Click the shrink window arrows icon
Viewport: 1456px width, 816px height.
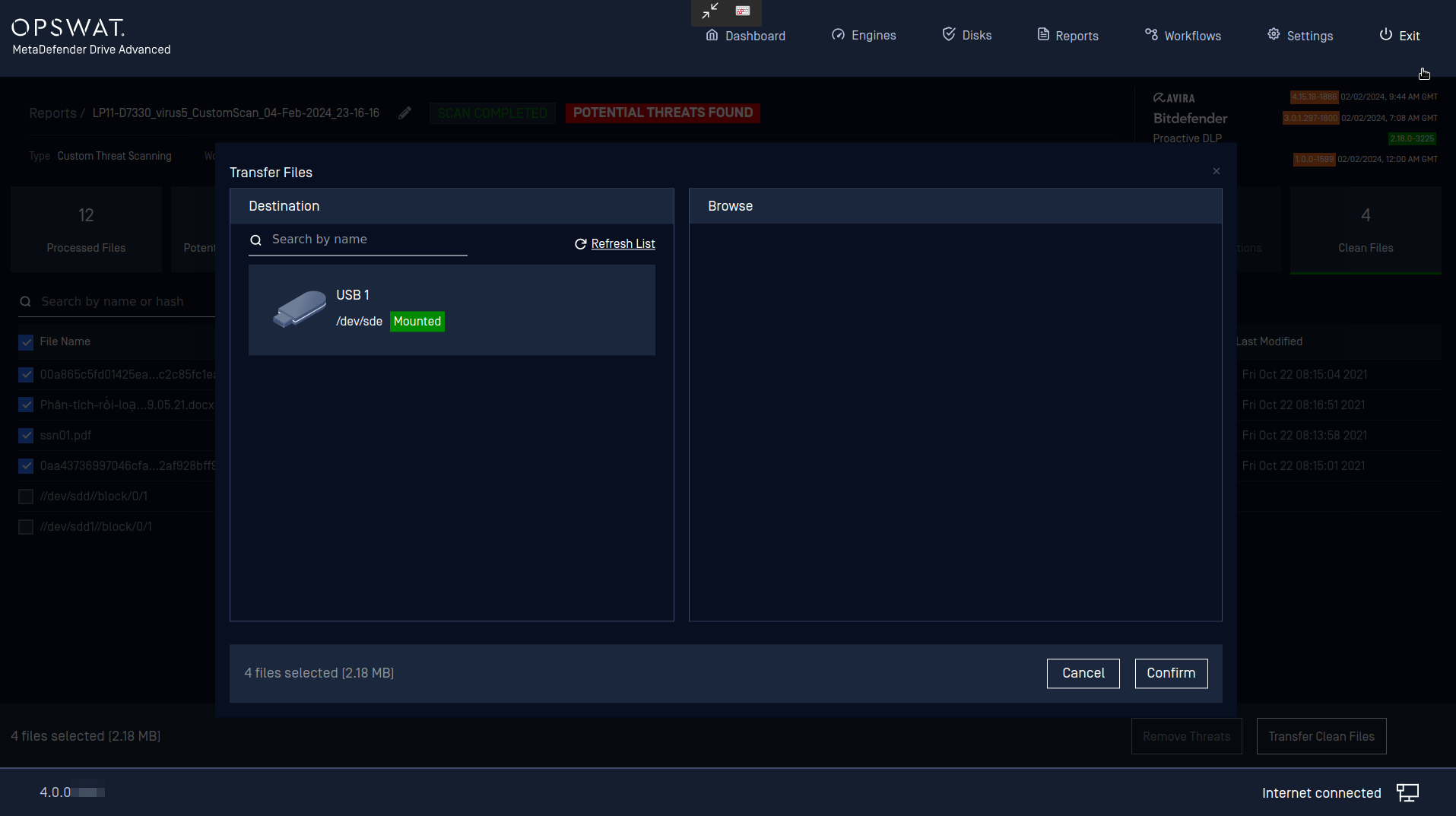pos(710,11)
